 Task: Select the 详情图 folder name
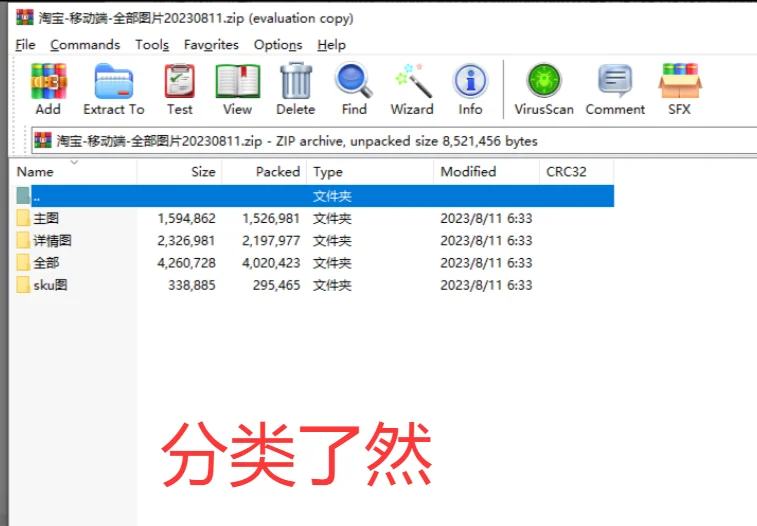click(52, 240)
